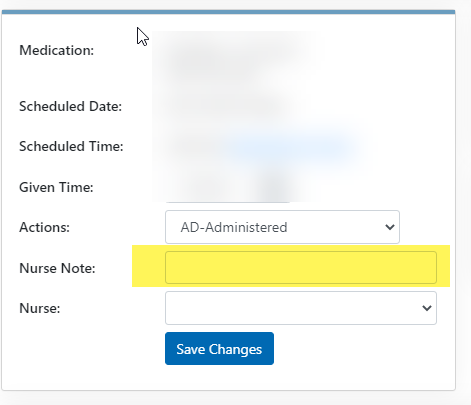This screenshot has height=405, width=471.
Task: Click the Actions label text
Action: pyautogui.click(x=44, y=227)
